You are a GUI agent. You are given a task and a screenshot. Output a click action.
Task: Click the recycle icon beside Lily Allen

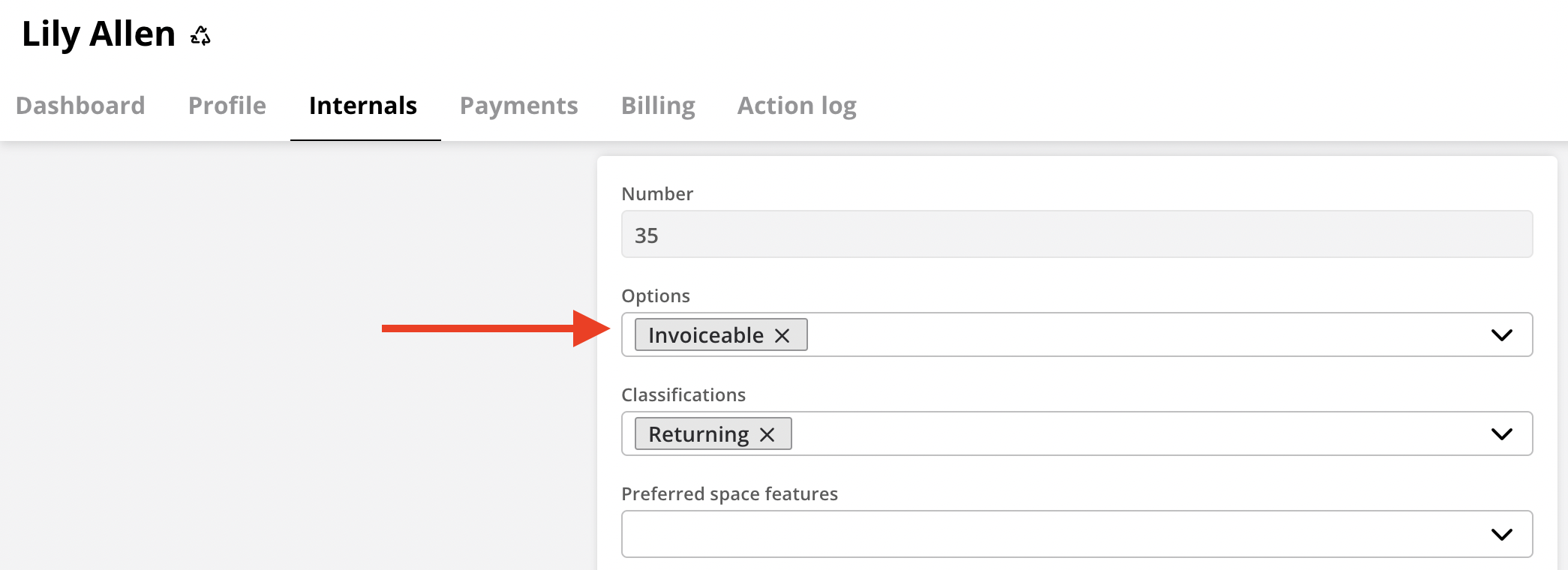click(200, 34)
